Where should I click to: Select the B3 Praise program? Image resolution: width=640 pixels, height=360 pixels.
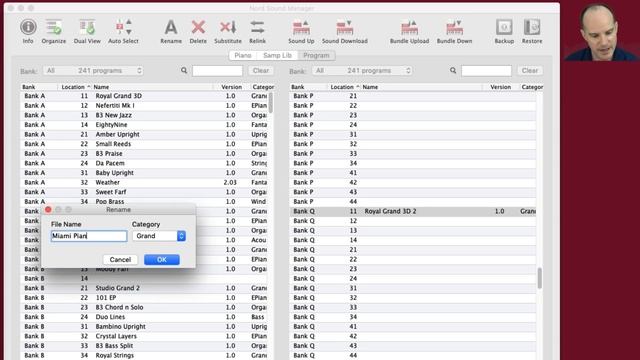[x=144, y=153]
